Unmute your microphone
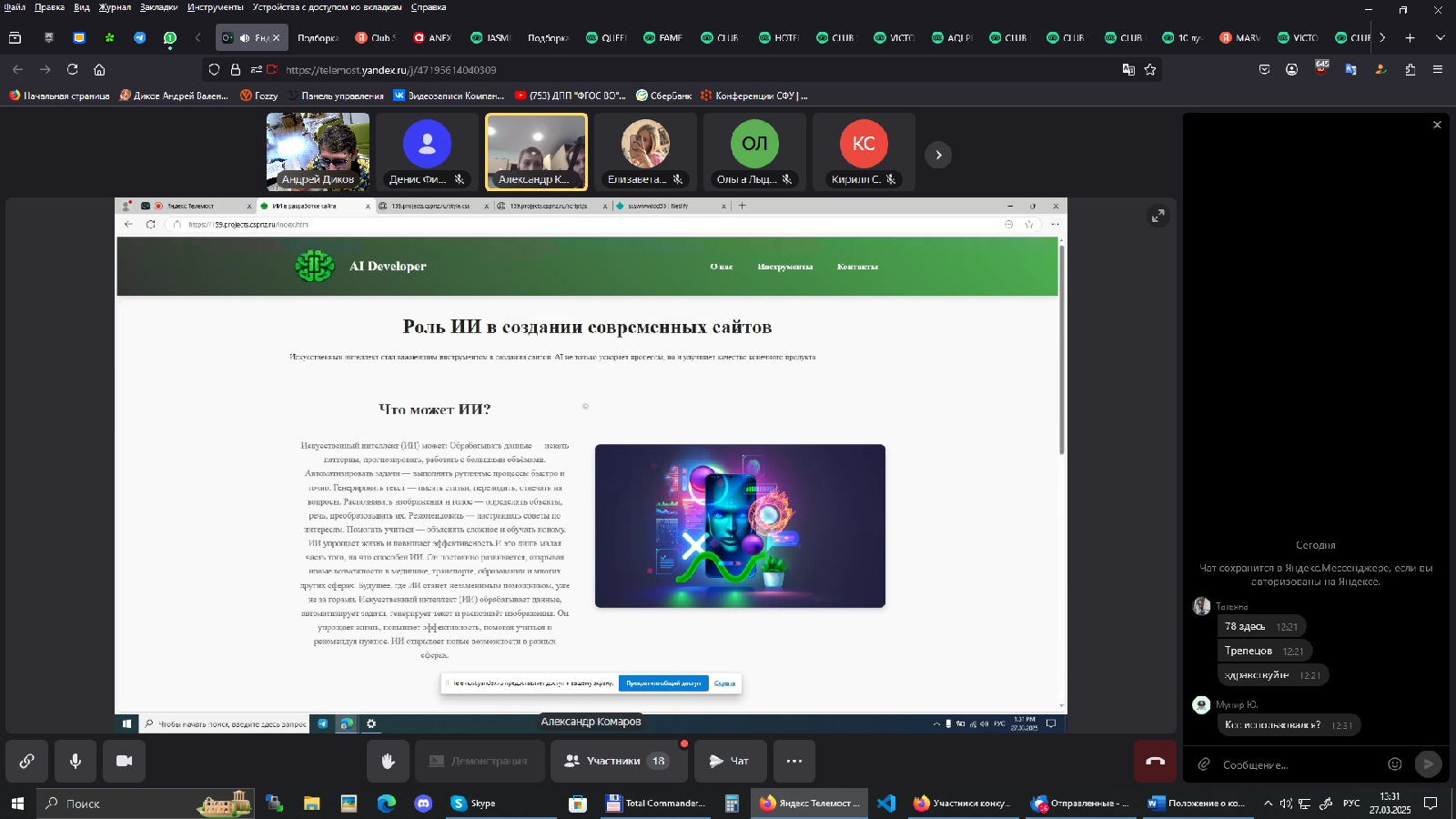The image size is (1456, 819). [76, 761]
